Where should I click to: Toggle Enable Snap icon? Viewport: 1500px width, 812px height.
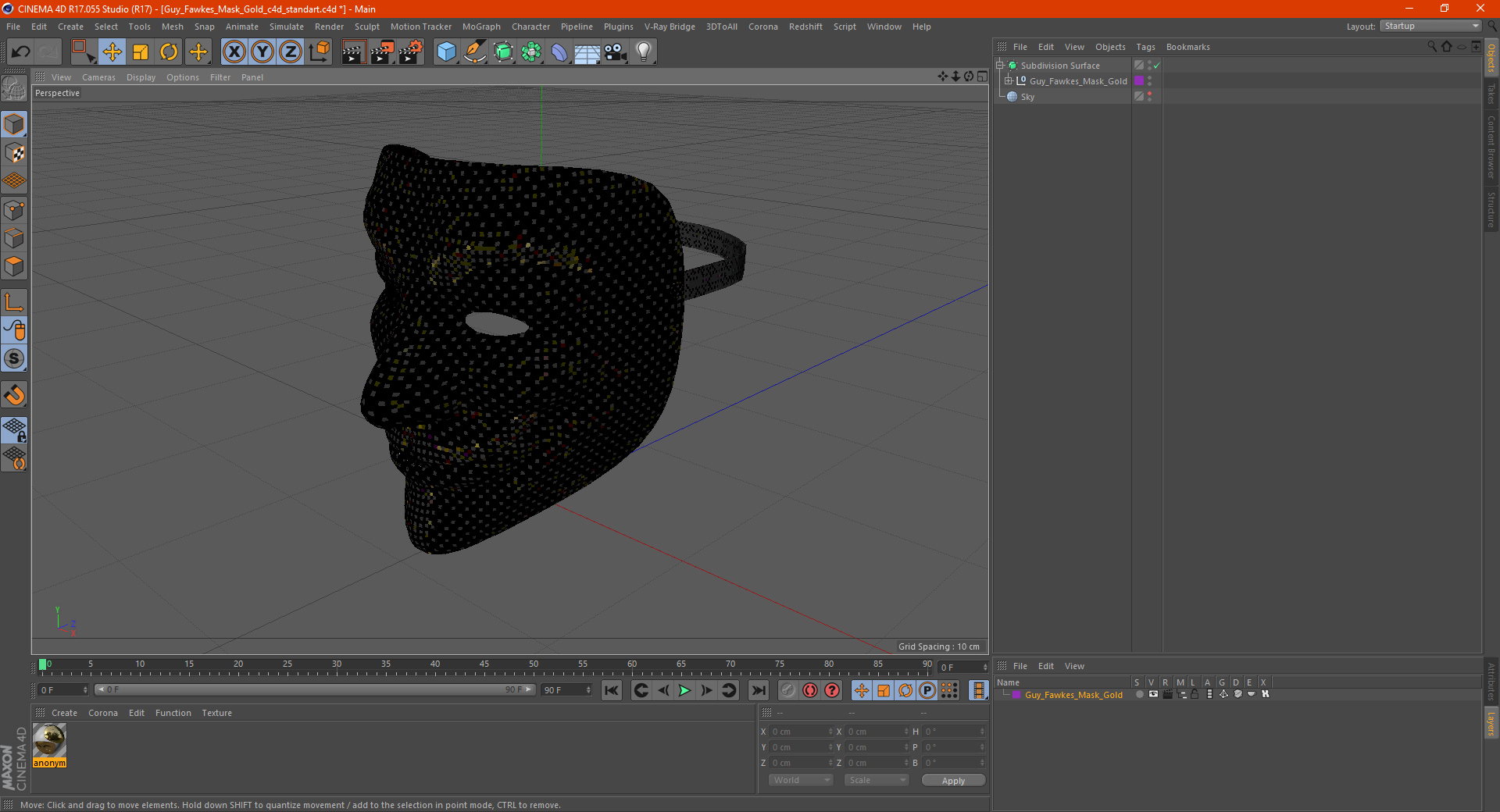[x=14, y=395]
